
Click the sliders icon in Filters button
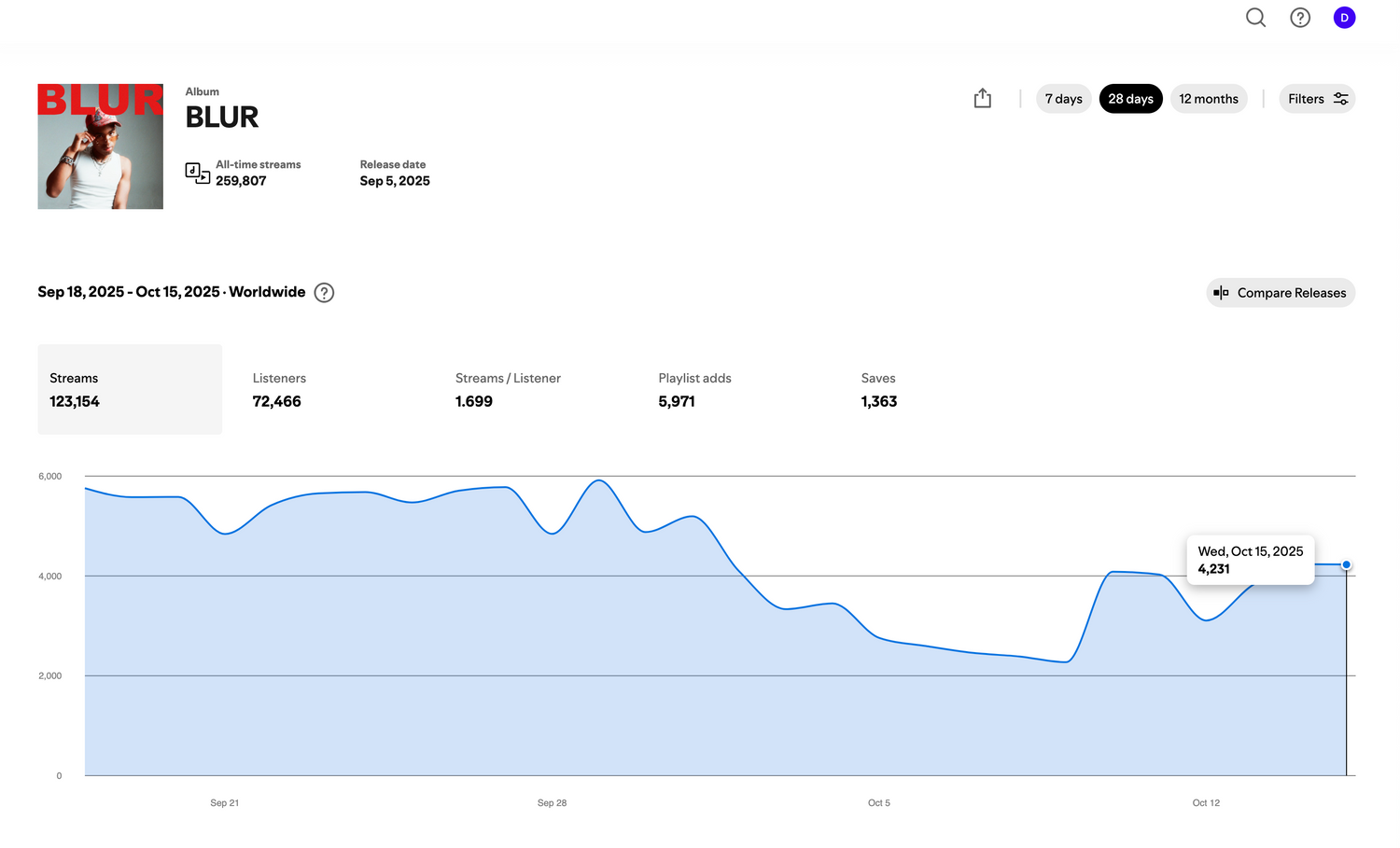pyautogui.click(x=1340, y=99)
